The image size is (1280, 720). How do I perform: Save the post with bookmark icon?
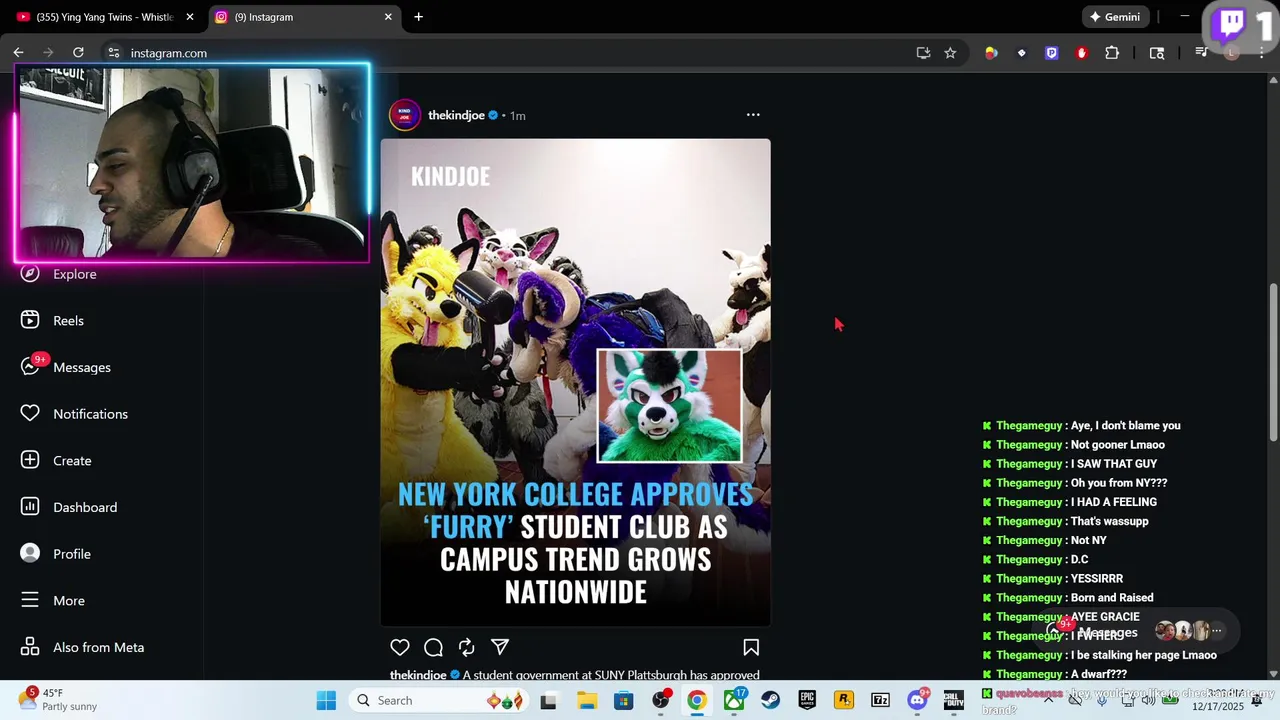[x=751, y=647]
